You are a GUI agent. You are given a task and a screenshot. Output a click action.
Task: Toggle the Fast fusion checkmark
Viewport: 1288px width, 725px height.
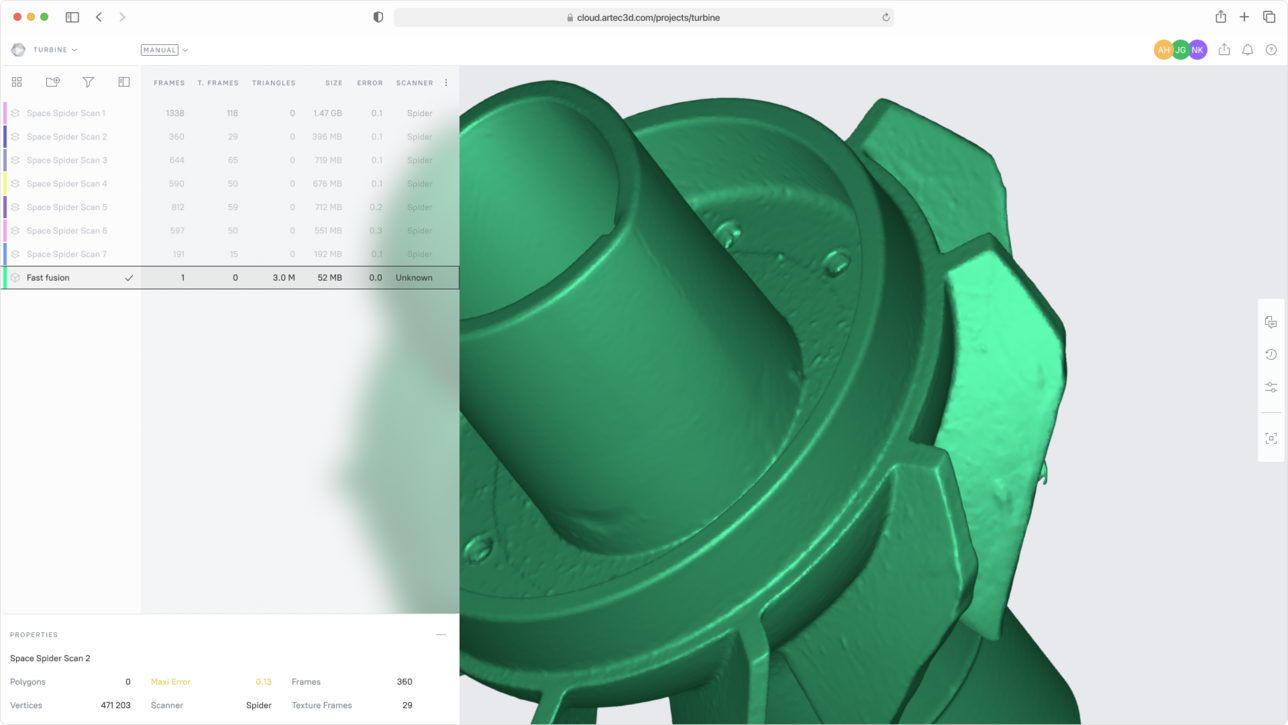[x=129, y=278]
